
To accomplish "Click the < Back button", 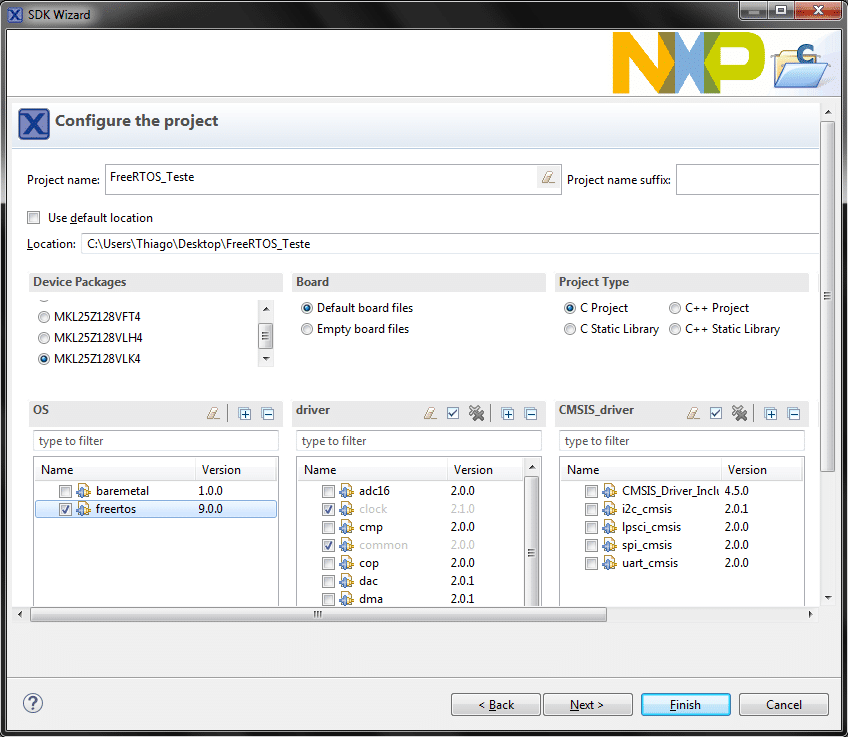I will pos(495,705).
